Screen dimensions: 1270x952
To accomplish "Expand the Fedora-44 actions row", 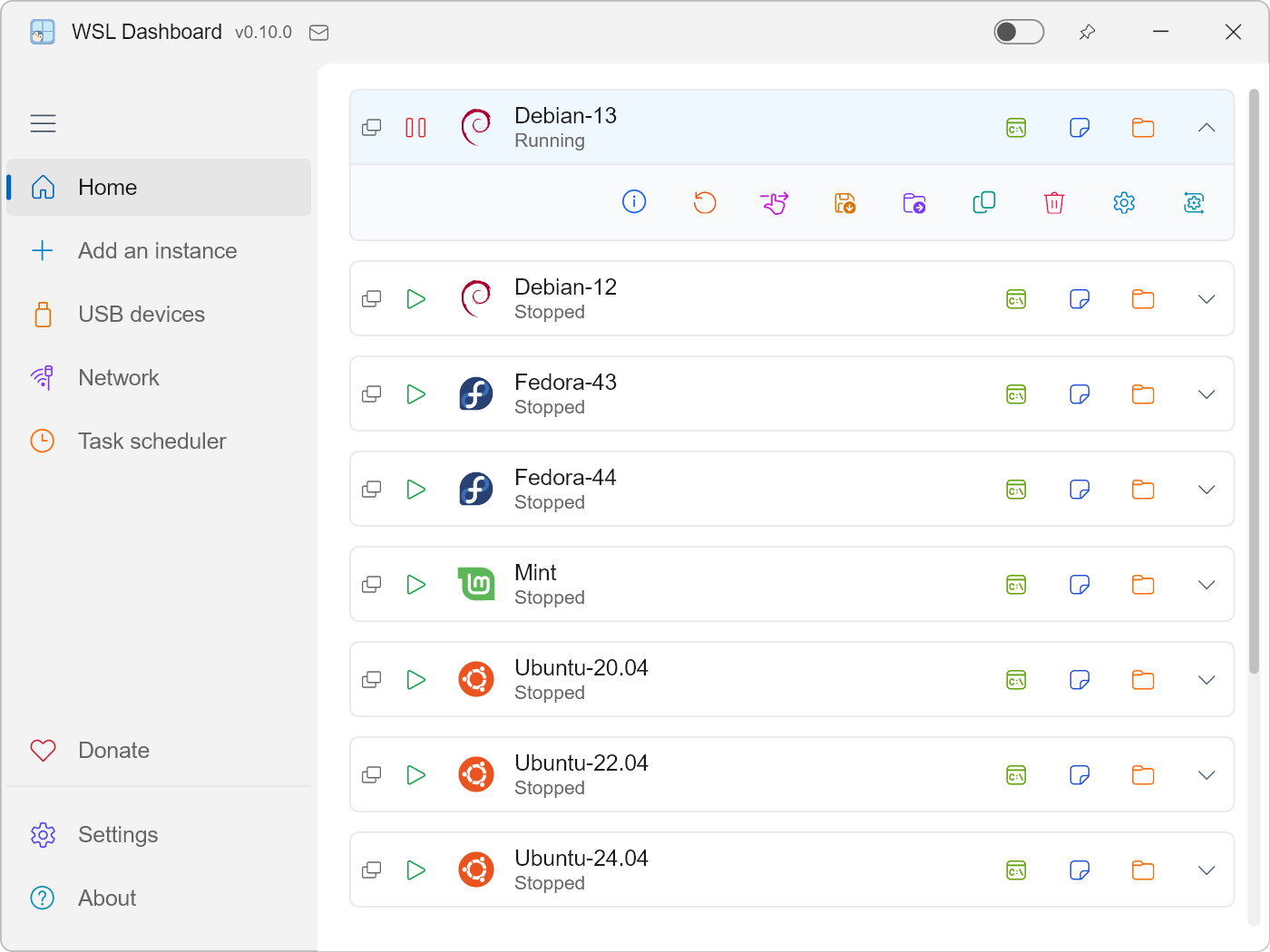I will point(1206,490).
